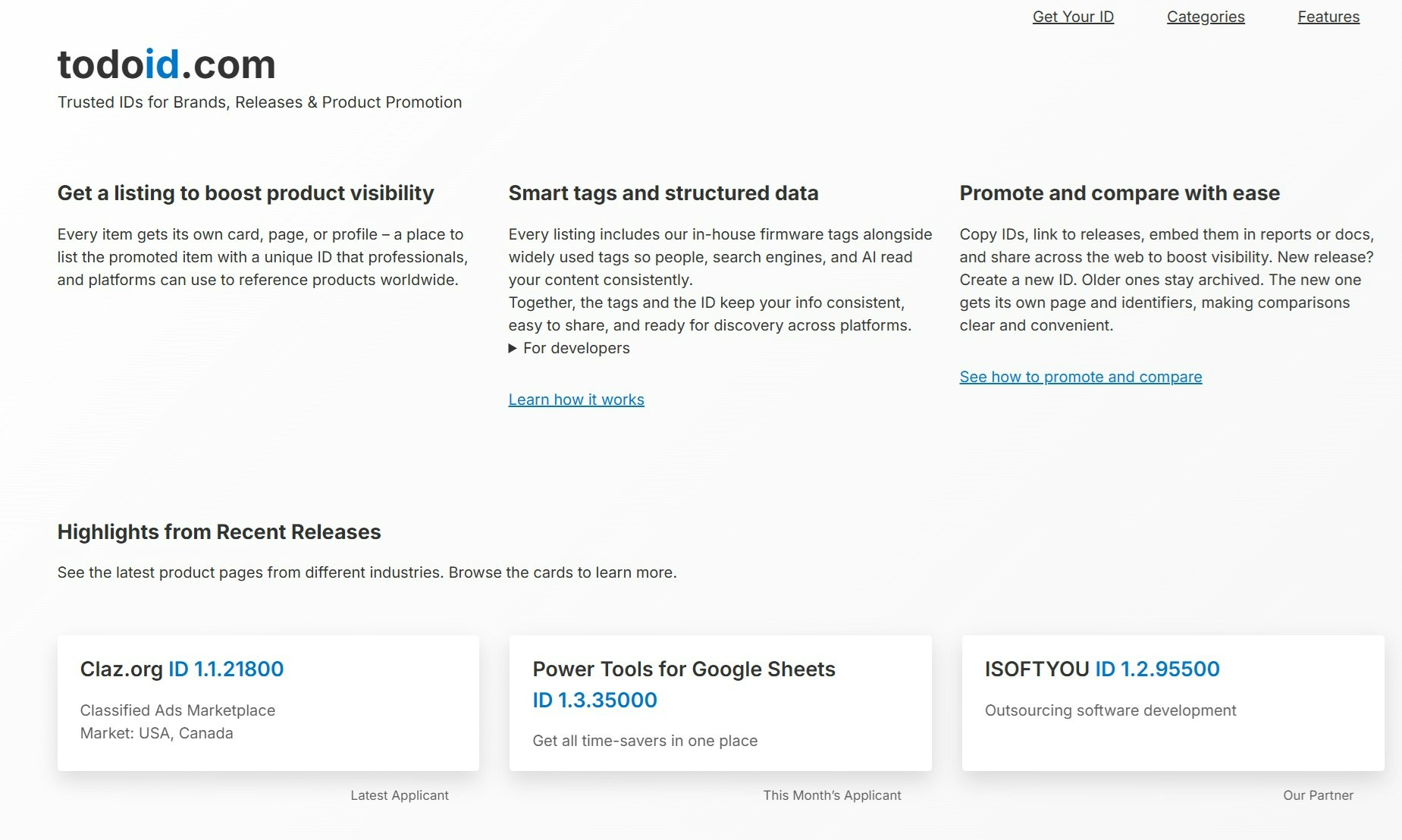
Task: Click the Trusted IDs tagline under the logo
Action: click(259, 102)
